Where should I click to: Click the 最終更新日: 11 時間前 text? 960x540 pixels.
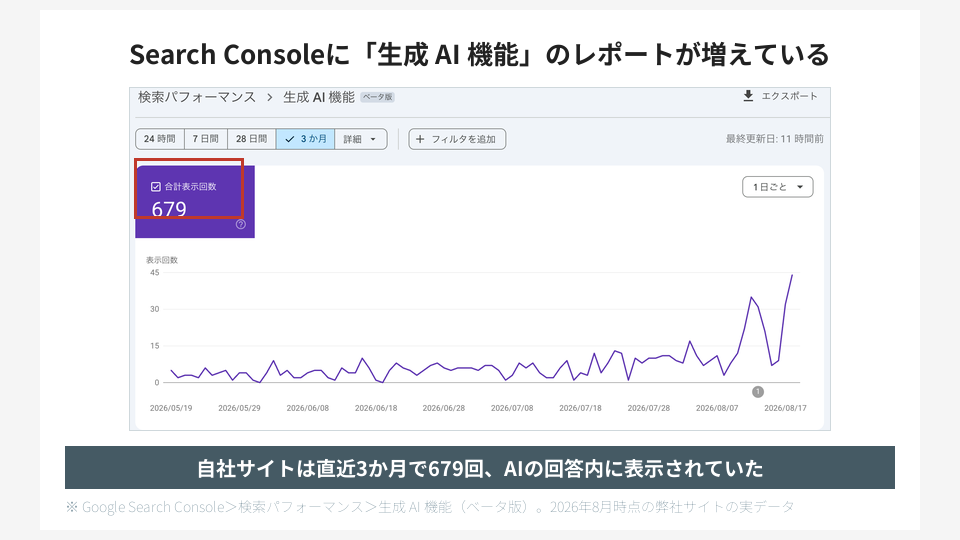coord(774,139)
